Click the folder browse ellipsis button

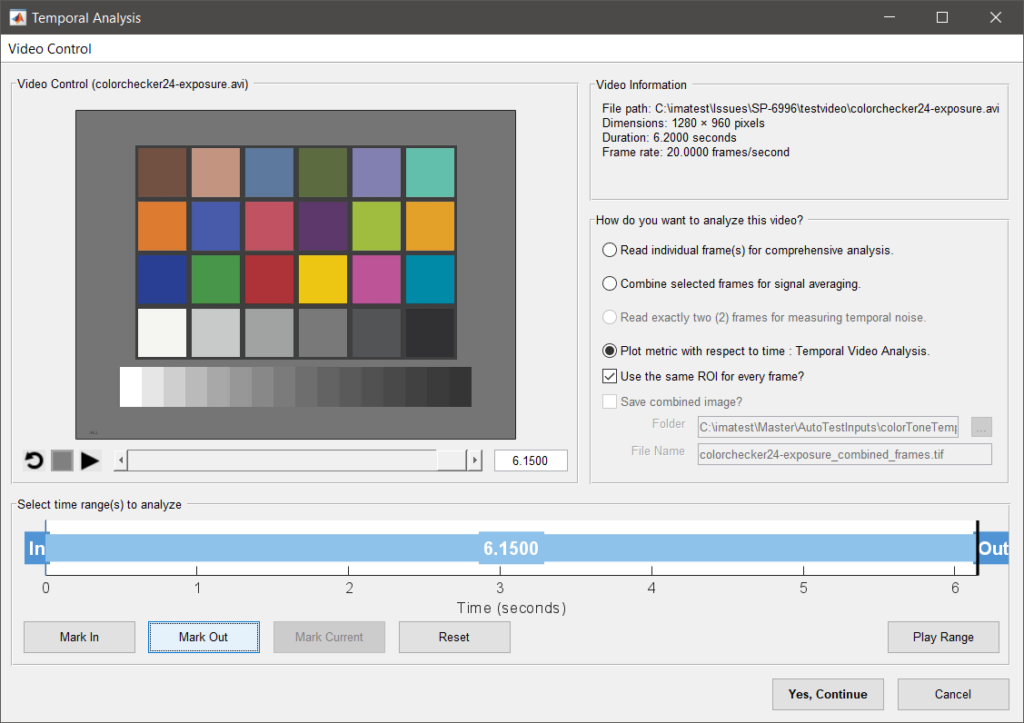pyautogui.click(x=981, y=427)
